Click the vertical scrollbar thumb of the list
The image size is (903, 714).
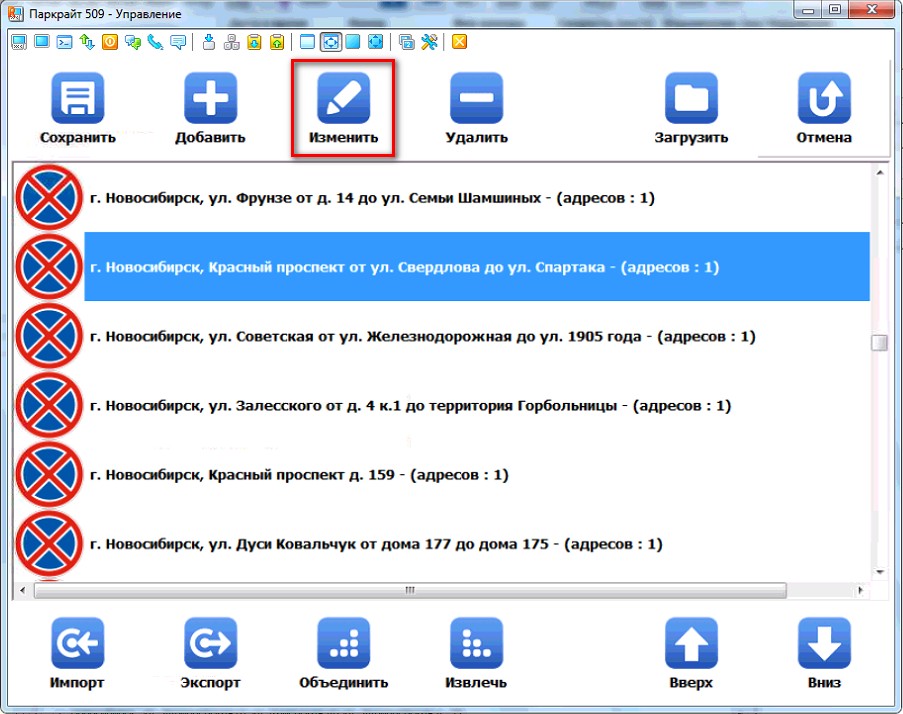click(879, 343)
